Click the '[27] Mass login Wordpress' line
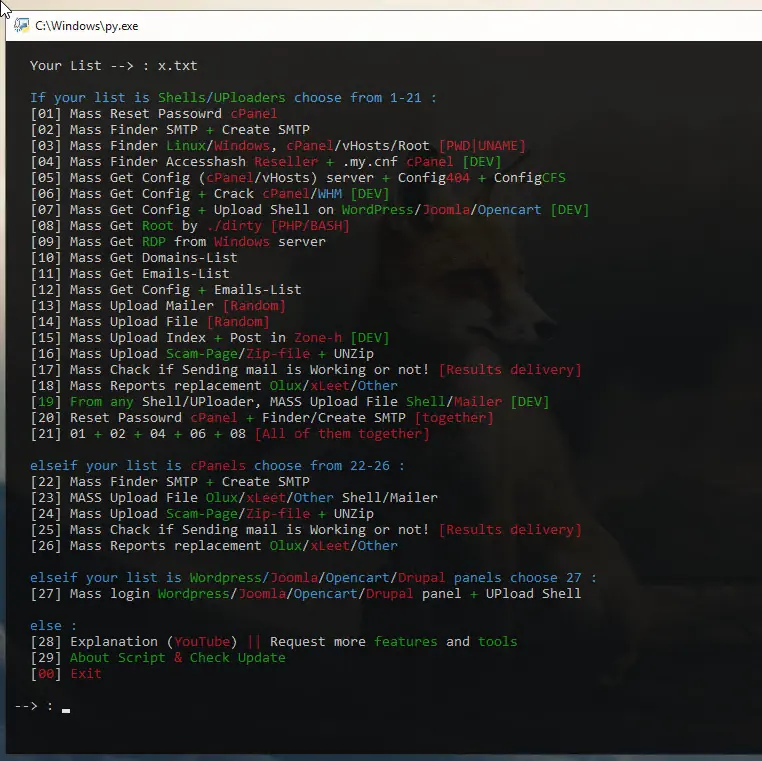 click(306, 594)
